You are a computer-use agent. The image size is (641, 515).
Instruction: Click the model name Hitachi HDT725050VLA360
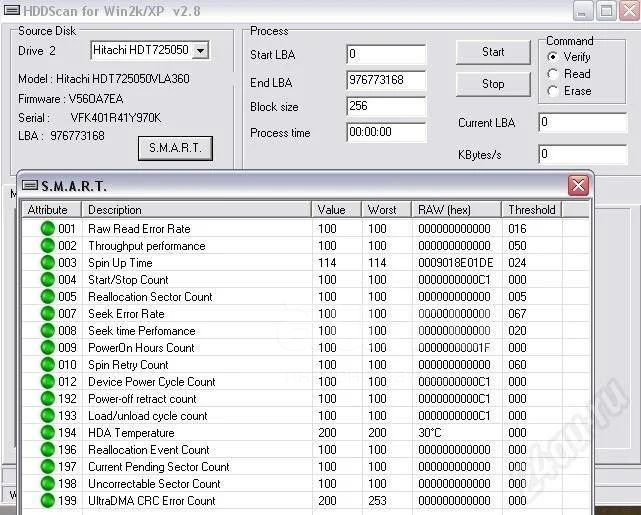(x=123, y=79)
